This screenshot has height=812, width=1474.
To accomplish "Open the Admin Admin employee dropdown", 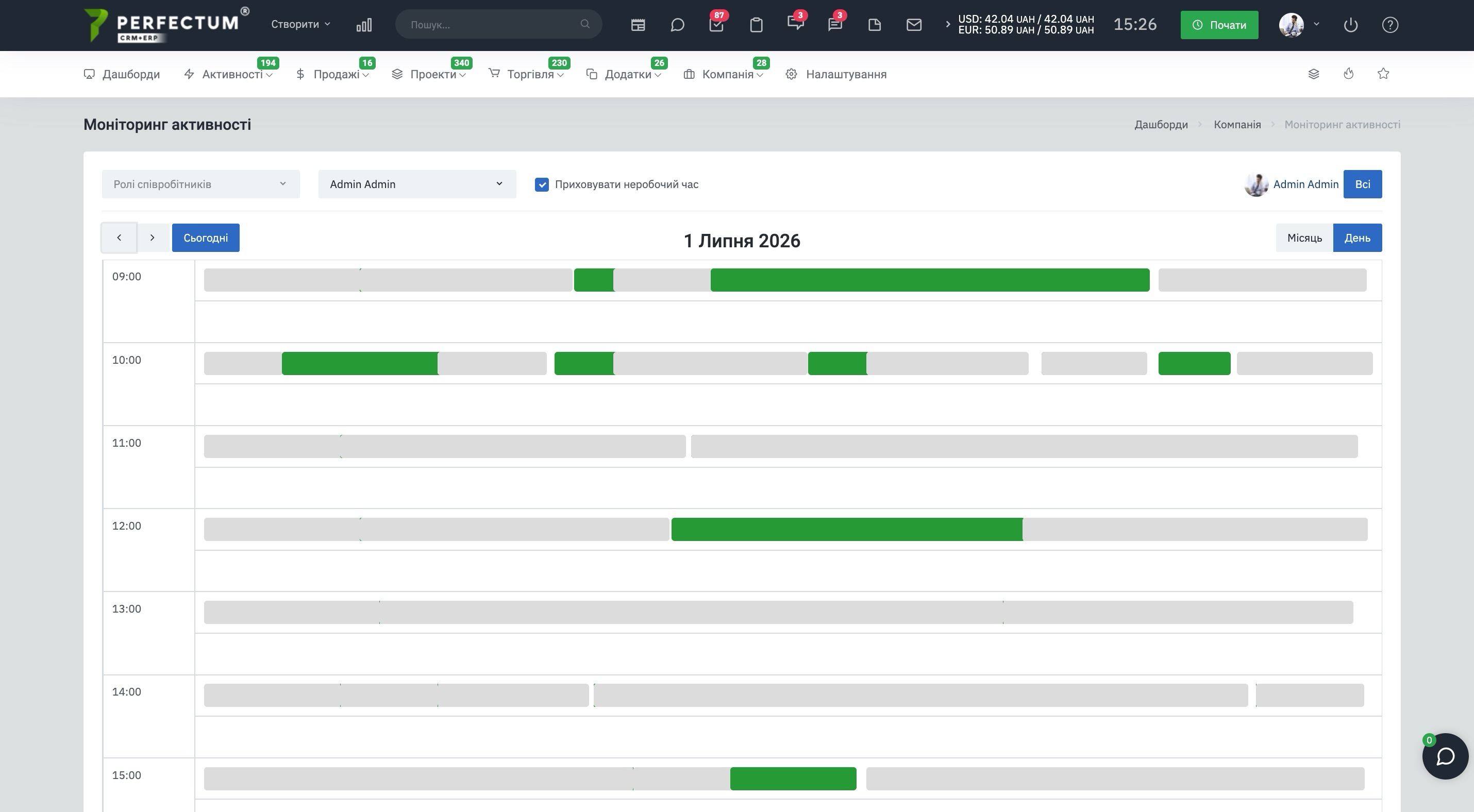I will (x=416, y=184).
